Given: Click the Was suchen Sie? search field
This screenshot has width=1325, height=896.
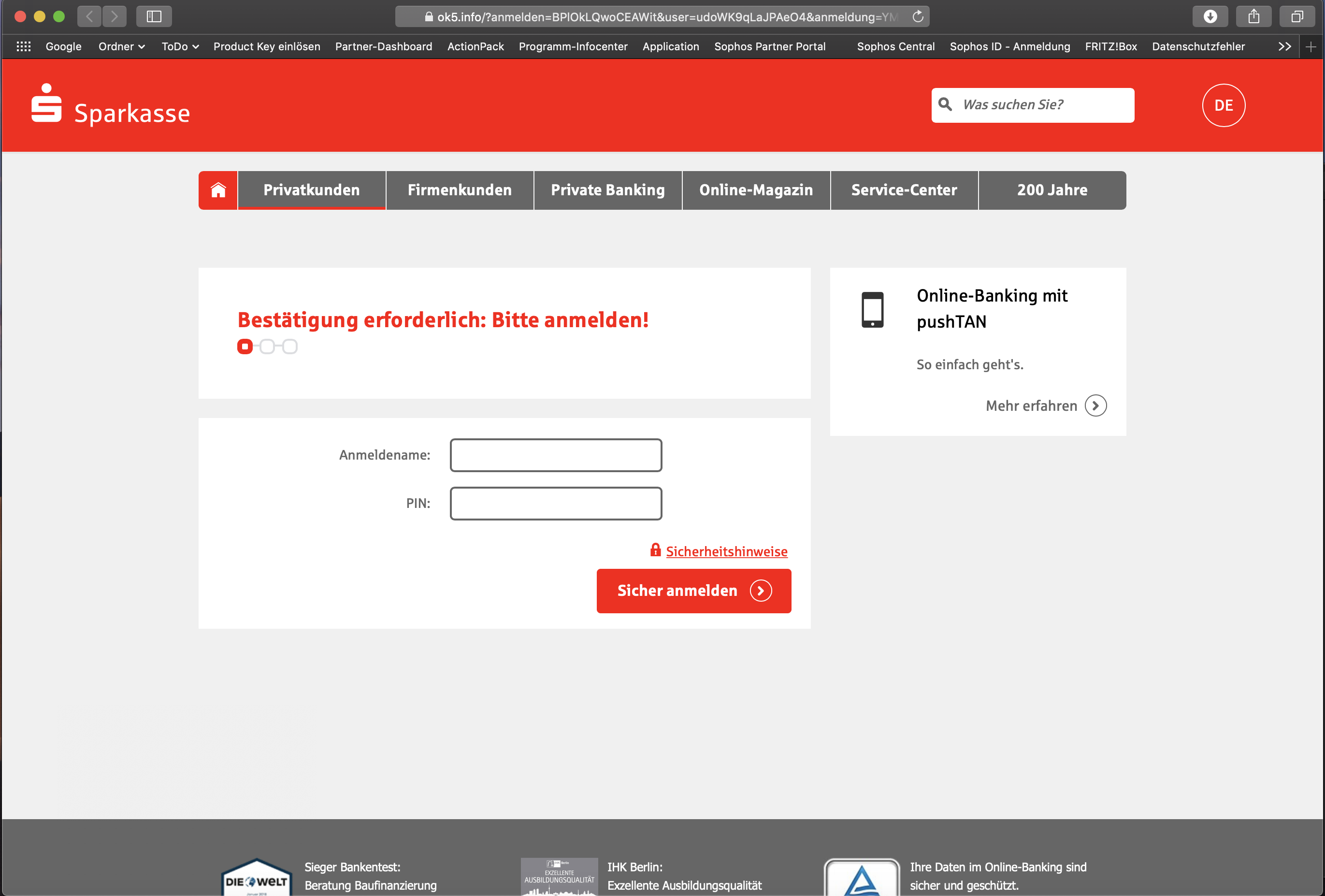Looking at the screenshot, I should (1033, 105).
